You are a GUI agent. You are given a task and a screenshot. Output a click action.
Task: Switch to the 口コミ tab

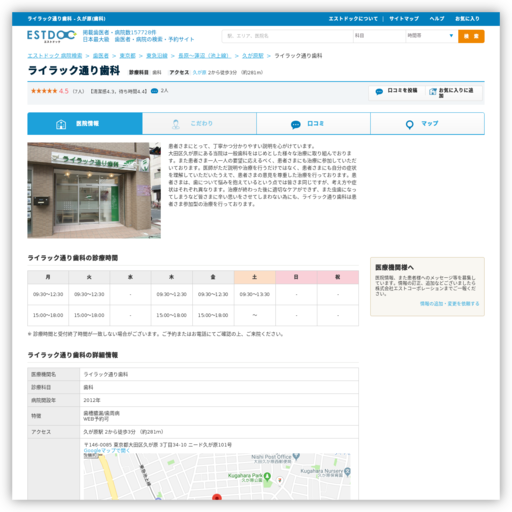[x=313, y=124]
